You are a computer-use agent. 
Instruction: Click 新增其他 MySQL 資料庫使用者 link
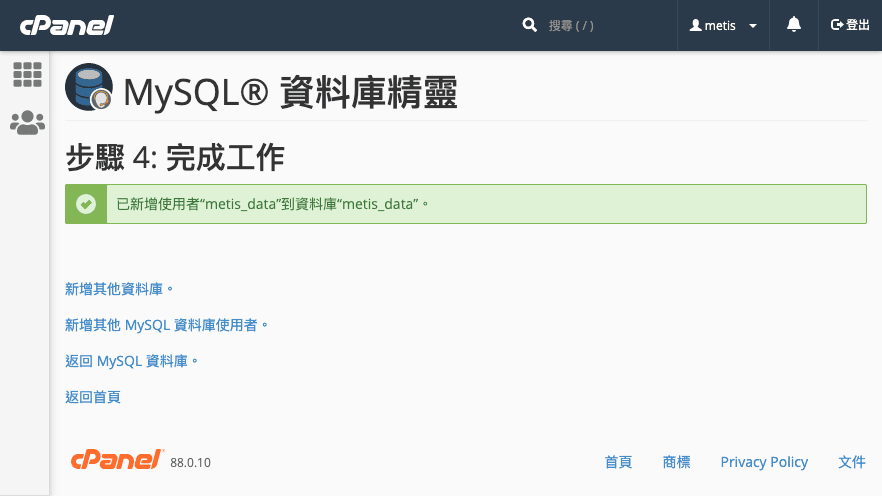[166, 325]
